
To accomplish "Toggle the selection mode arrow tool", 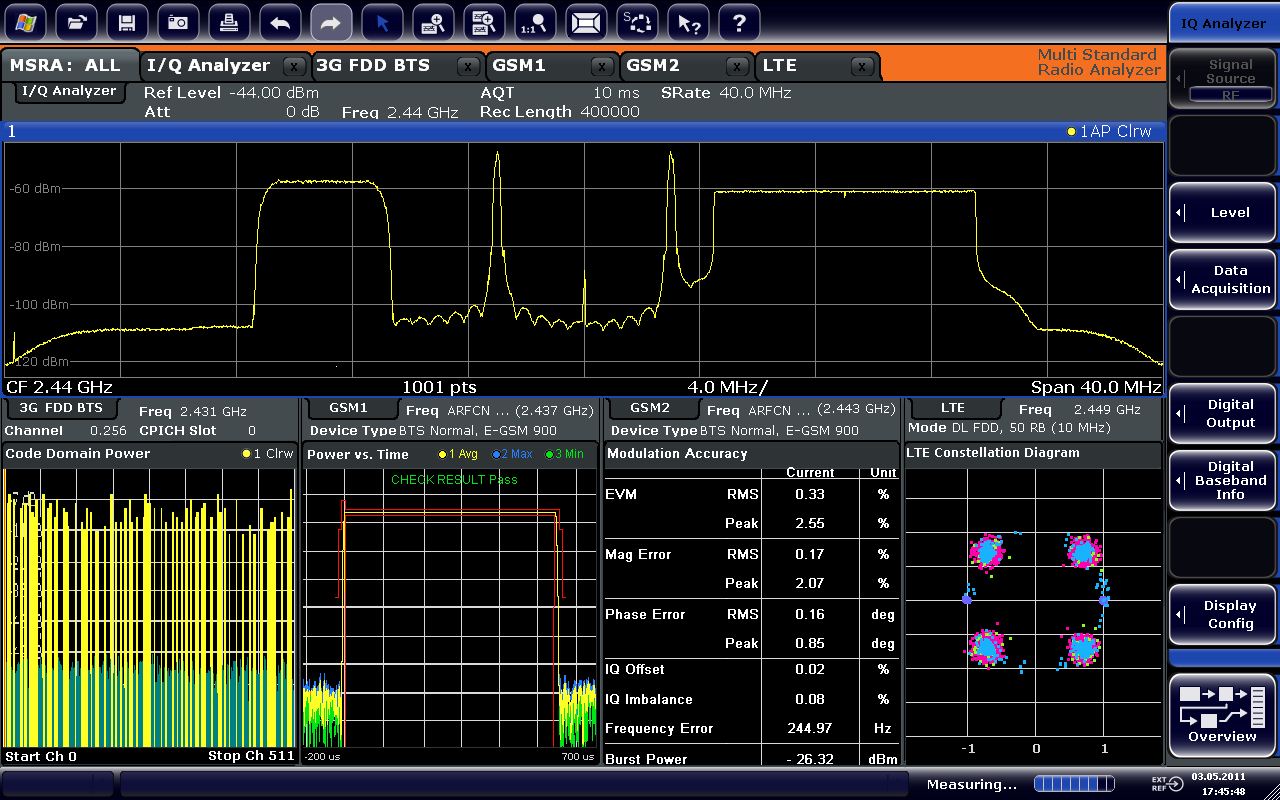I will [x=382, y=22].
